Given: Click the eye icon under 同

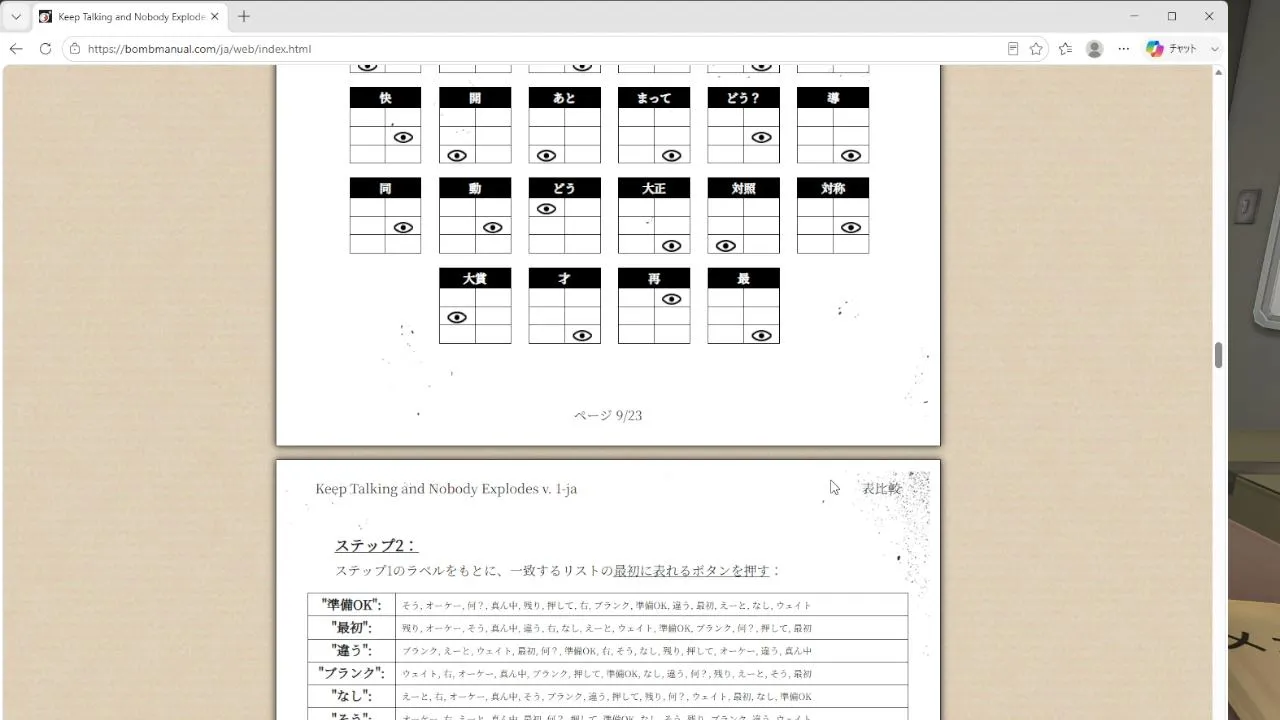Looking at the screenshot, I should [403, 227].
